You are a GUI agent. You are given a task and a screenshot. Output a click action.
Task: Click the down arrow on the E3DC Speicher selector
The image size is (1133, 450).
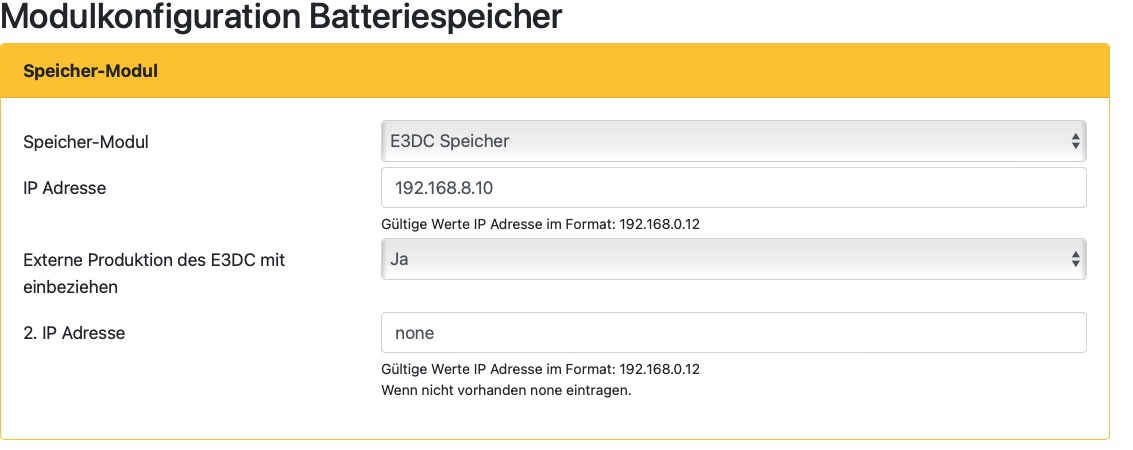pos(1075,147)
